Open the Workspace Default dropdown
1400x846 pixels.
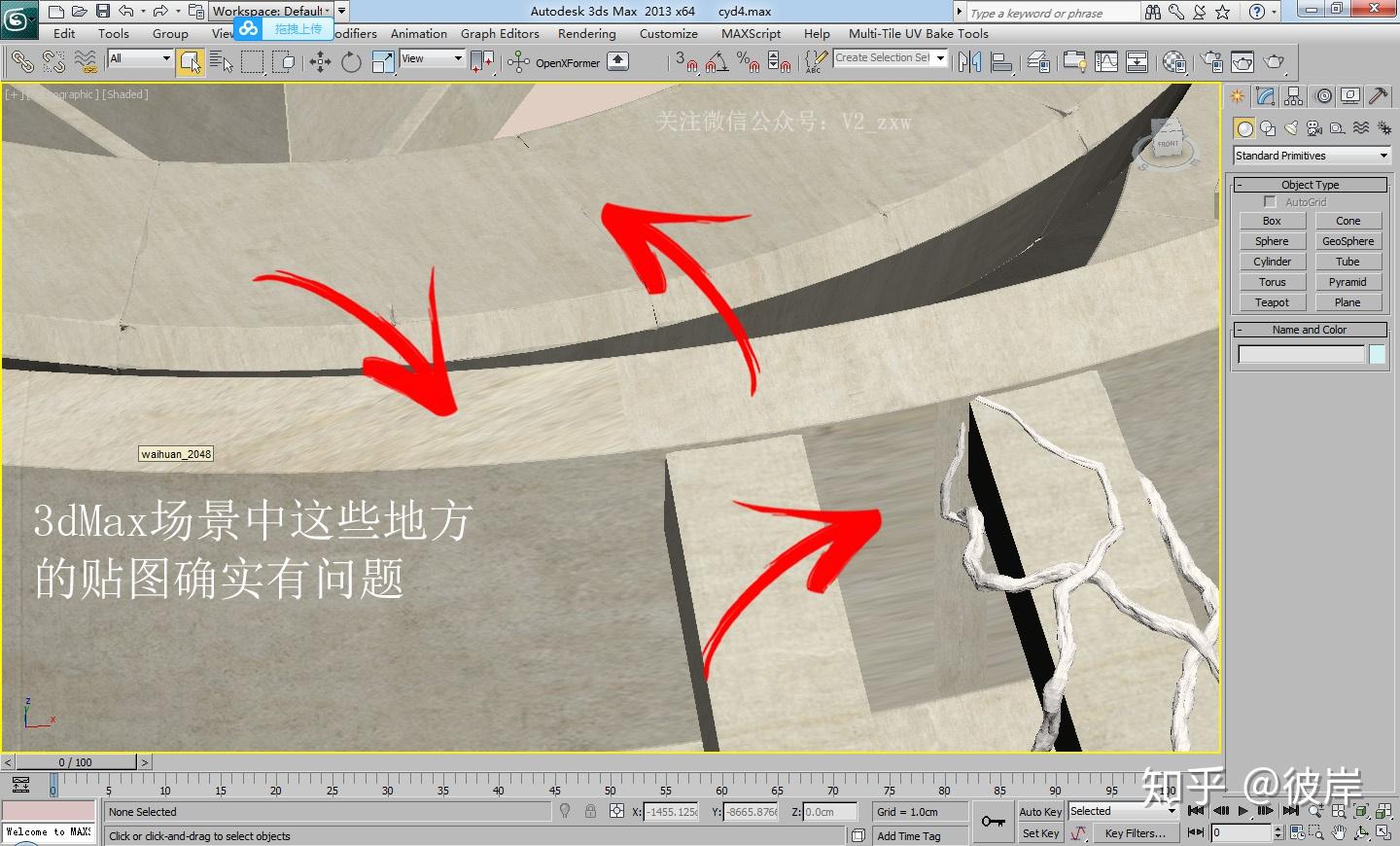point(271,11)
